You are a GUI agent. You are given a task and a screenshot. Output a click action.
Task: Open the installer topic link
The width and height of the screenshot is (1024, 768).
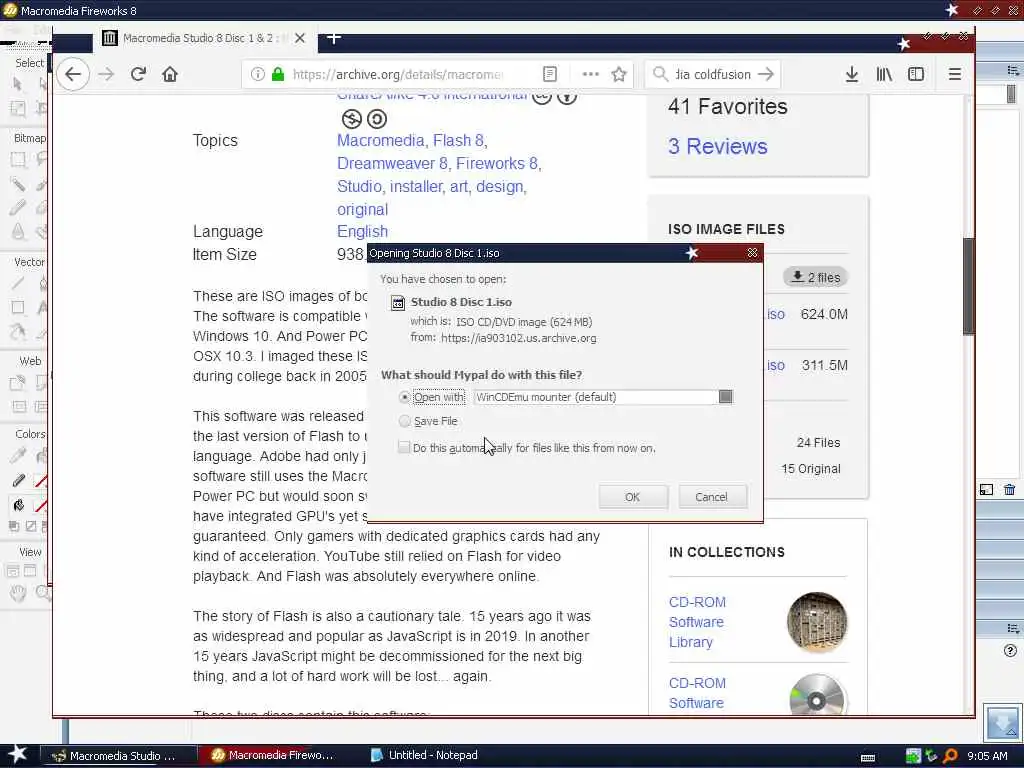416,187
